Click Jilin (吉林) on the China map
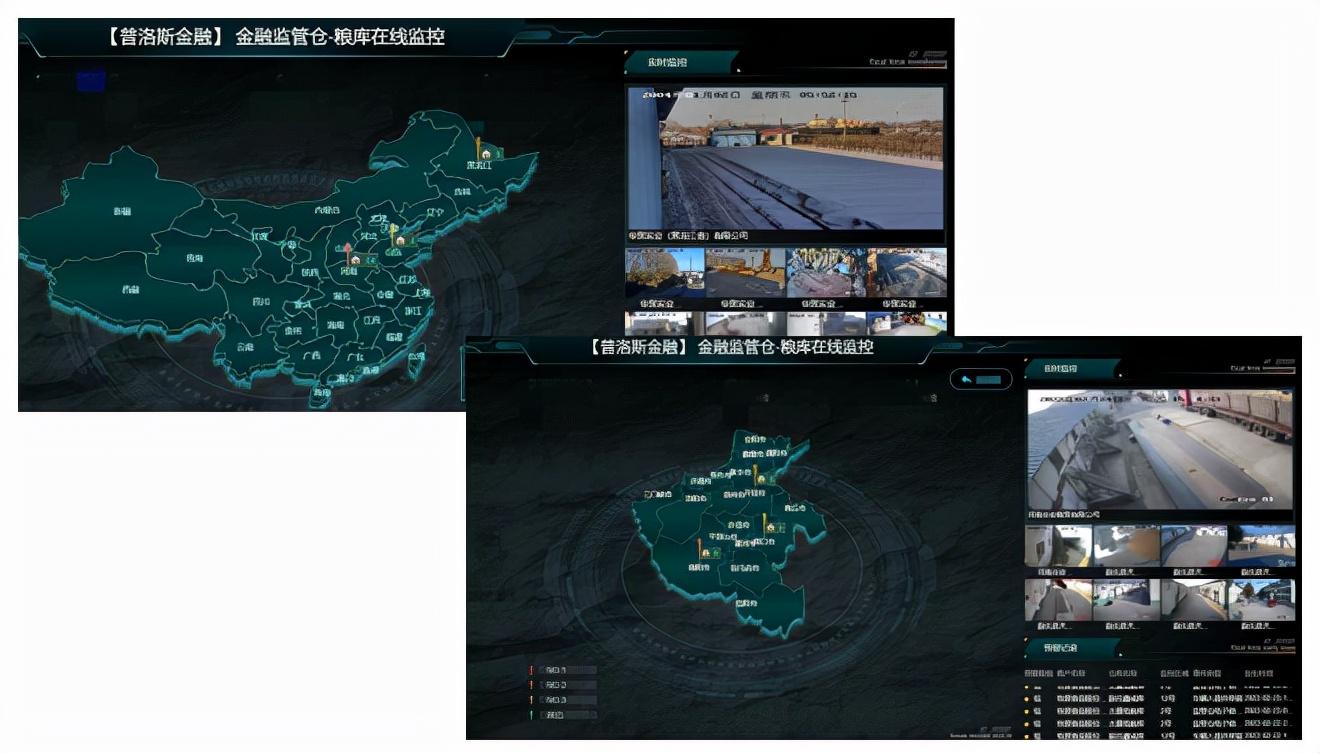The image size is (1320, 754). pos(462,191)
